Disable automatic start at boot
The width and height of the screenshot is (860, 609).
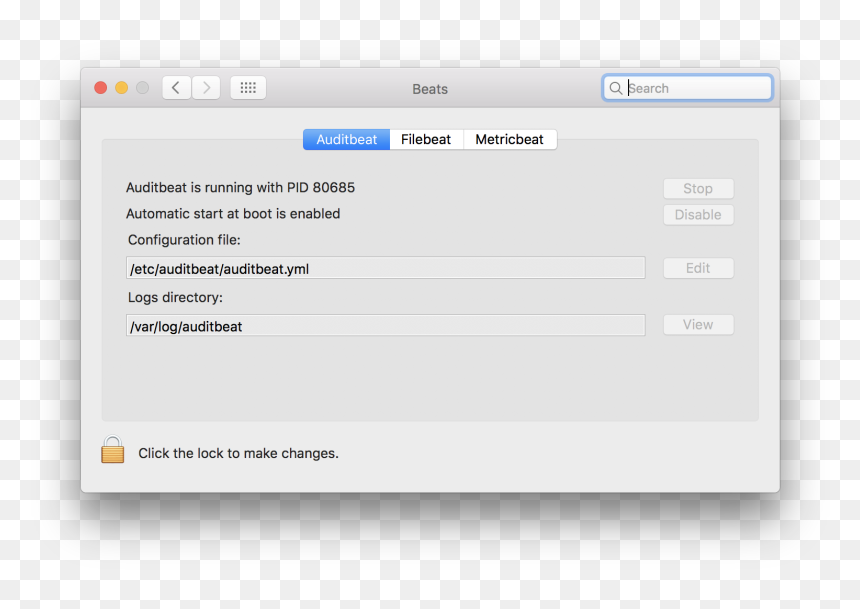click(698, 215)
